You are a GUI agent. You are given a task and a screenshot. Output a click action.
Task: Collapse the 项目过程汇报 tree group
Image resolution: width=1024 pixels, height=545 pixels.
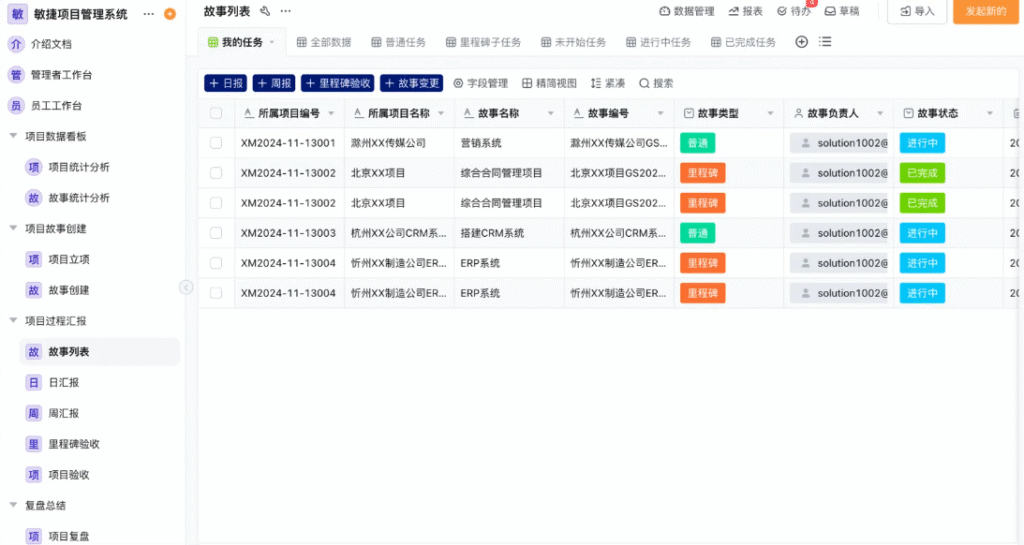[x=13, y=321]
